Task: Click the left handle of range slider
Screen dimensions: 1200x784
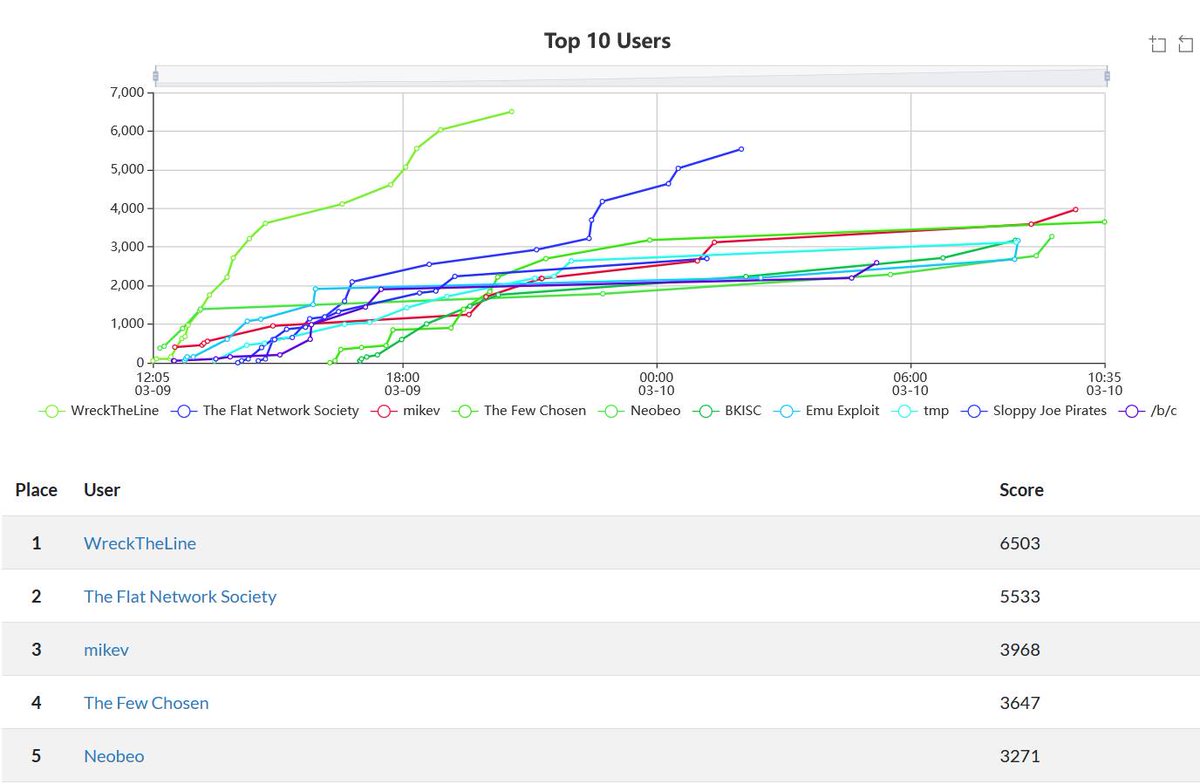Action: click(x=156, y=74)
